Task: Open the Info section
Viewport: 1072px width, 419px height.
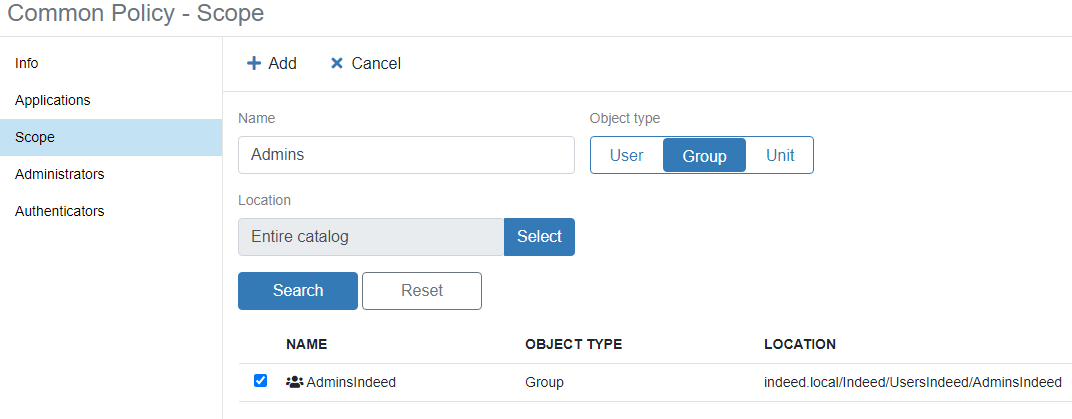Action: coord(27,63)
